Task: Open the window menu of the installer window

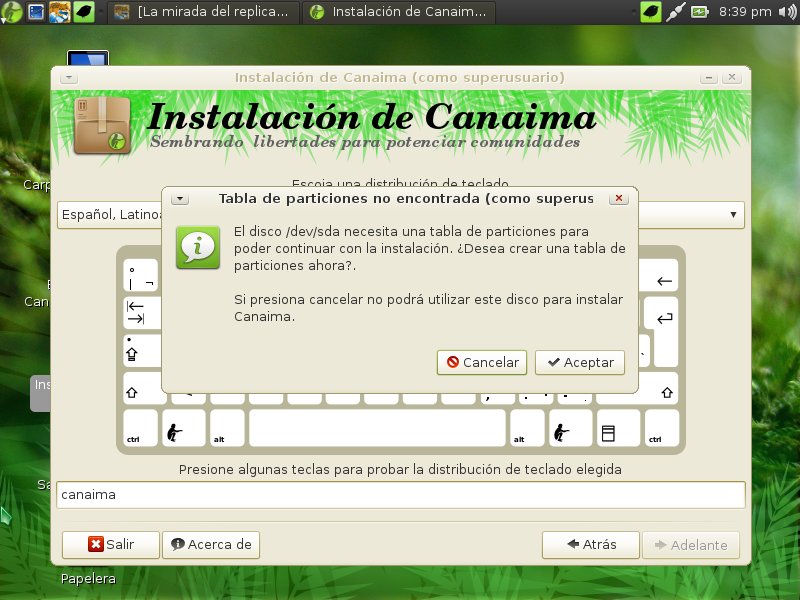Action: (68, 77)
